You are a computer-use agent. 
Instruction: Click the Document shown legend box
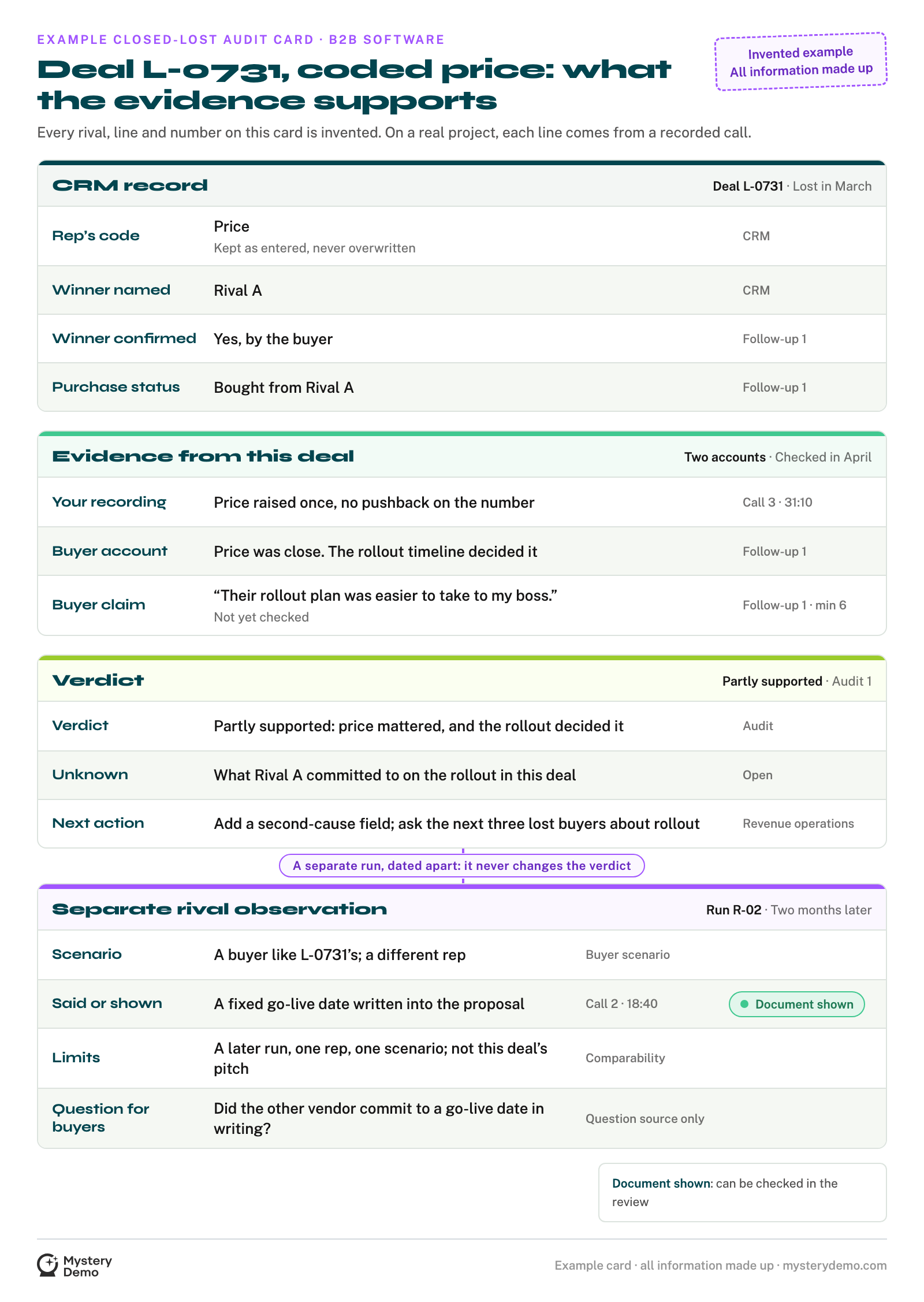tap(743, 1192)
